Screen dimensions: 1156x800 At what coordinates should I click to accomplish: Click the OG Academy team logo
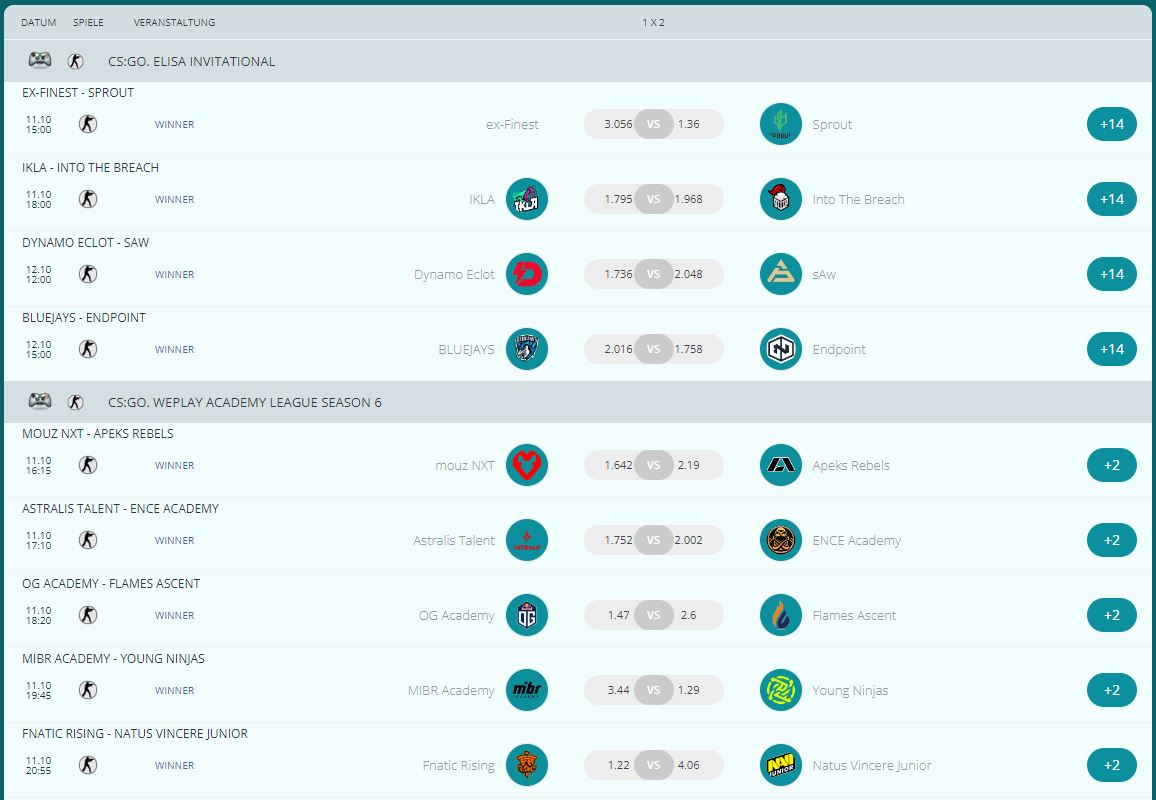(527, 615)
